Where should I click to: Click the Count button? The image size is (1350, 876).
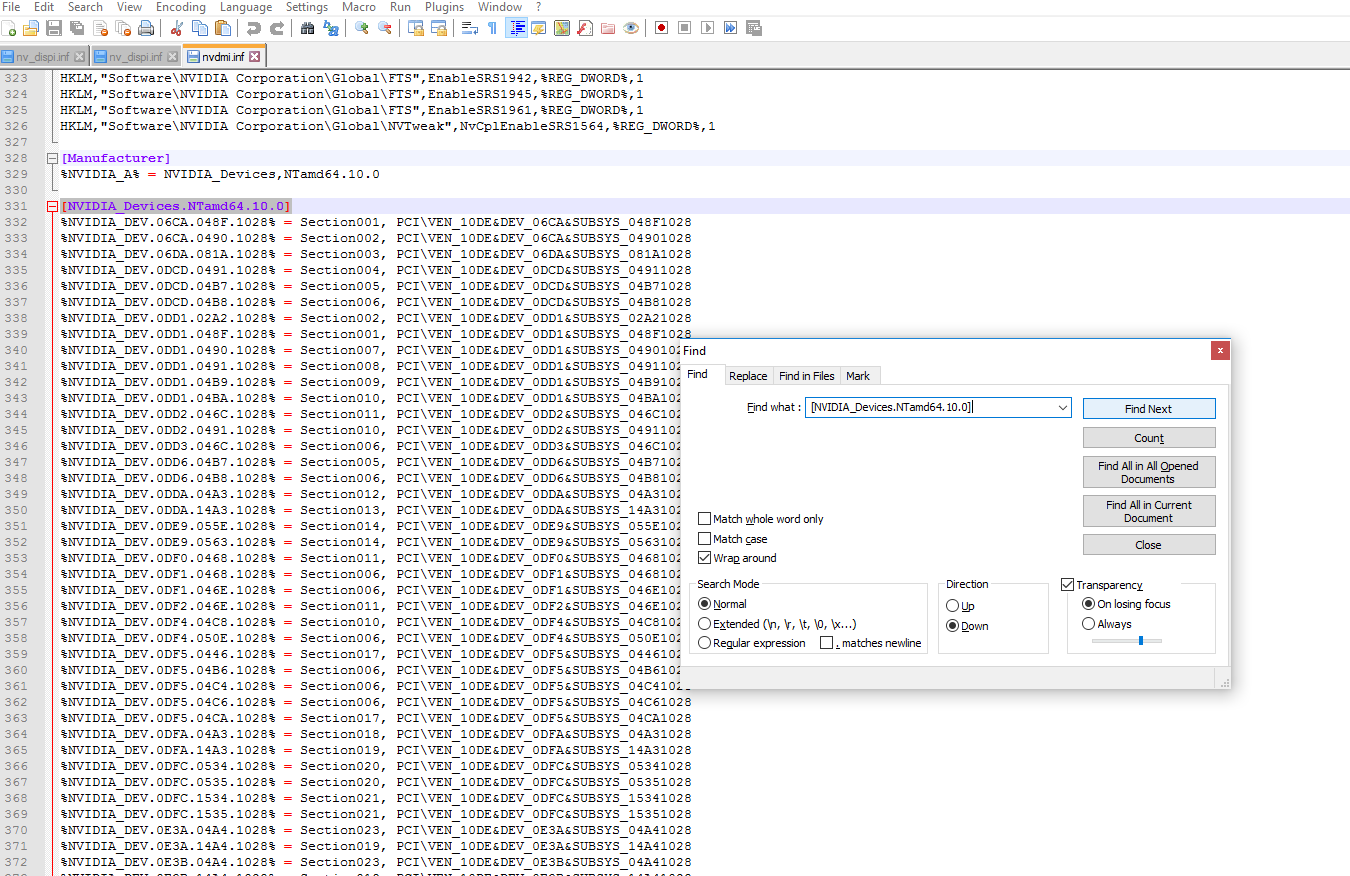coord(1149,438)
